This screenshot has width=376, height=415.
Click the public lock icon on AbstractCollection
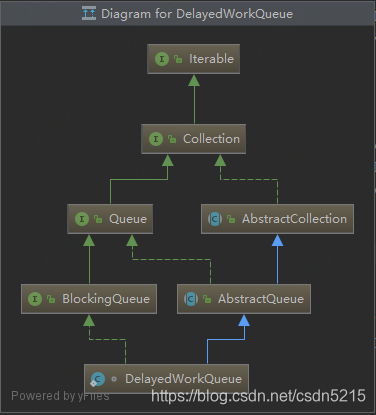tap(231, 219)
